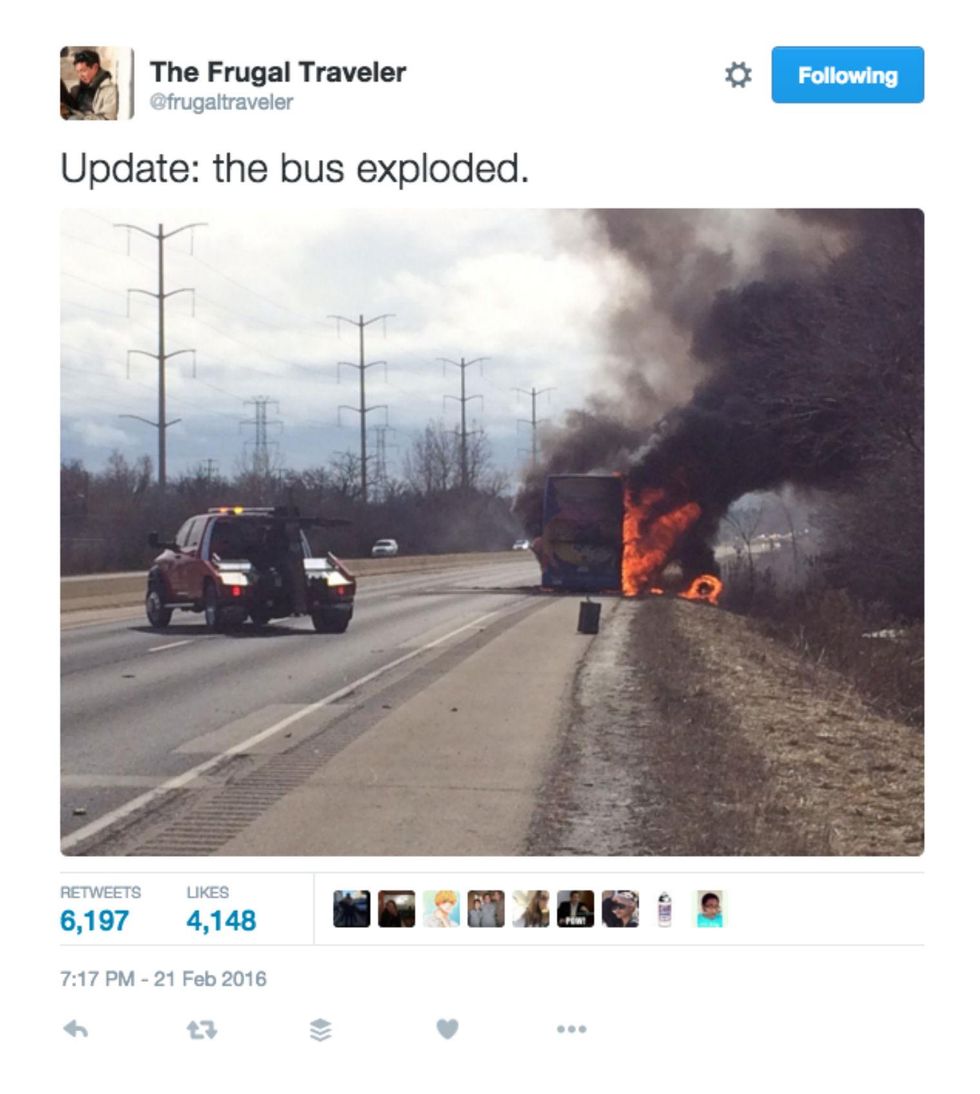Click the sunglasses-and-cap liker avatar
Viewport: 980px width, 1094px height.
(x=620, y=909)
